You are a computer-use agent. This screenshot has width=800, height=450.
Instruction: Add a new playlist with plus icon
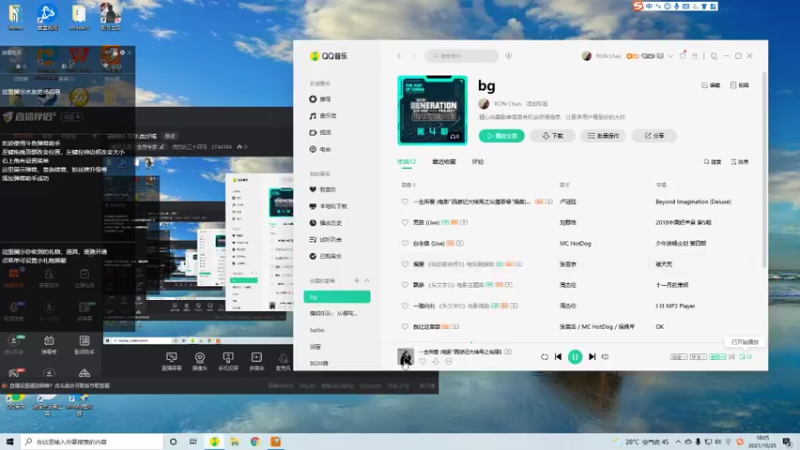point(357,281)
